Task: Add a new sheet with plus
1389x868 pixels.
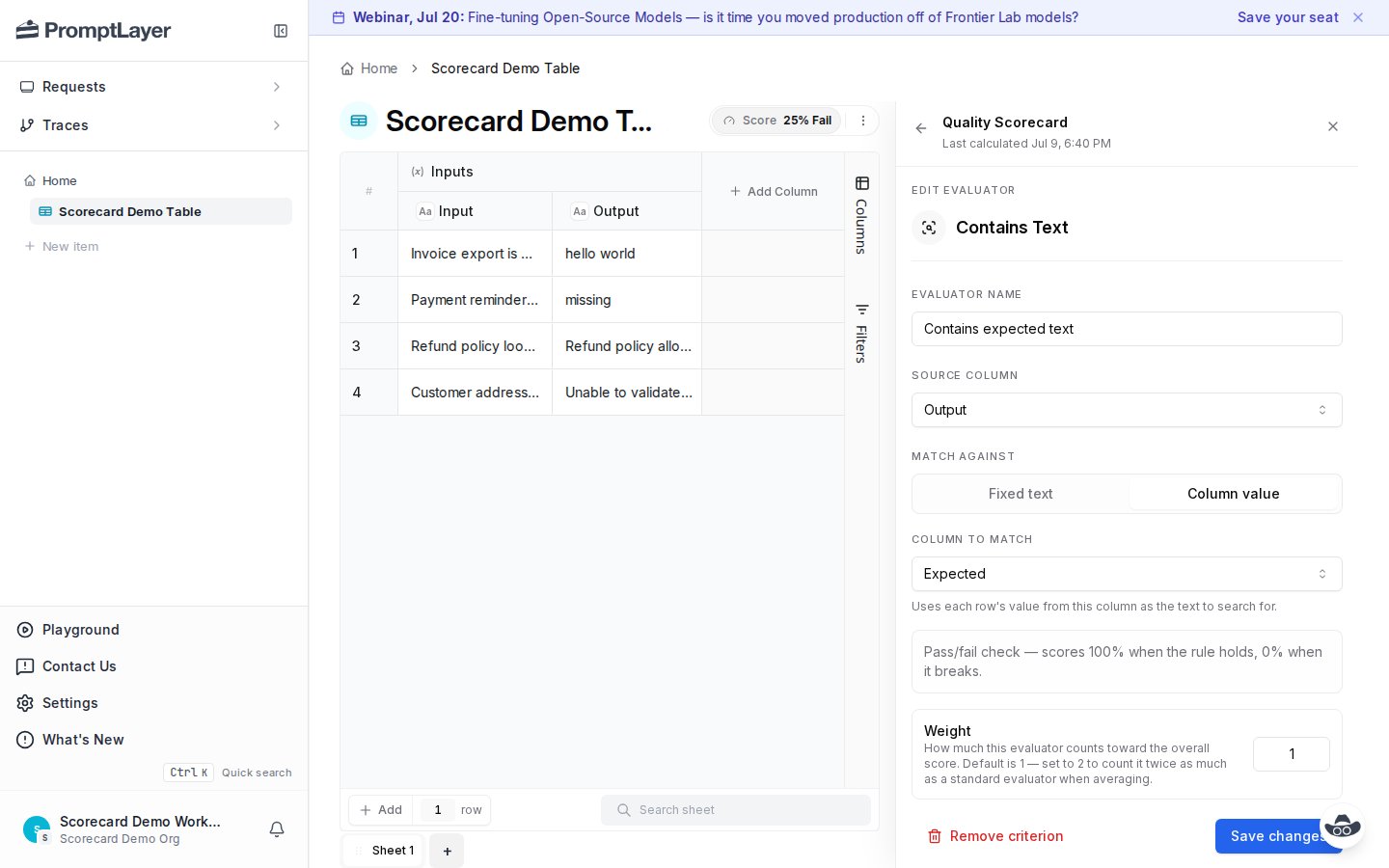Action: [x=447, y=851]
